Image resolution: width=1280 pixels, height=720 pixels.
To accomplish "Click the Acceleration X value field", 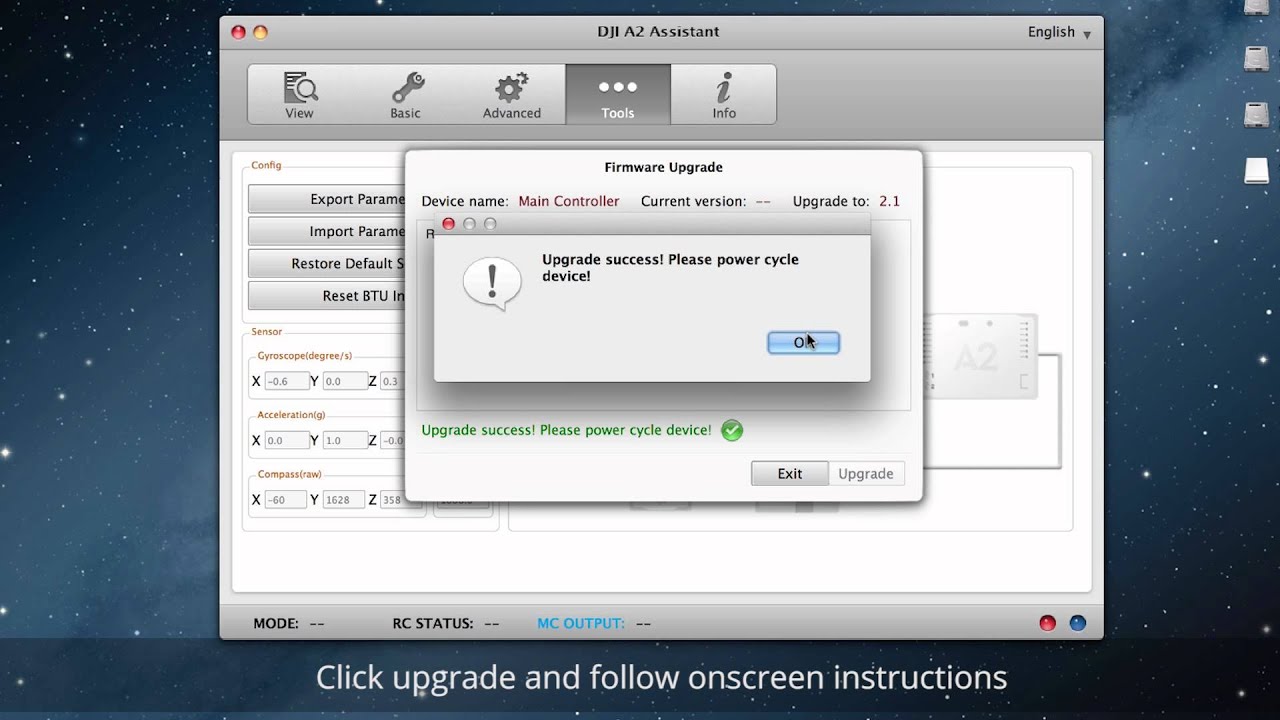I will (x=286, y=440).
